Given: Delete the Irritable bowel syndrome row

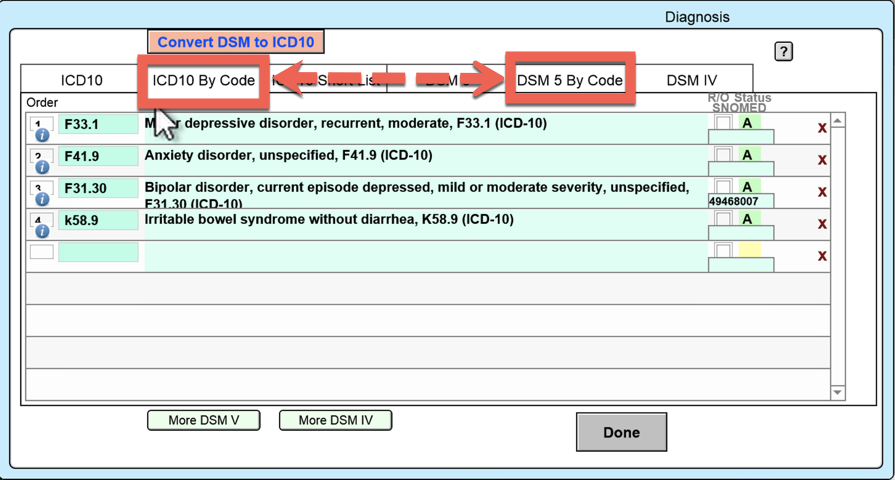Looking at the screenshot, I should 822,224.
